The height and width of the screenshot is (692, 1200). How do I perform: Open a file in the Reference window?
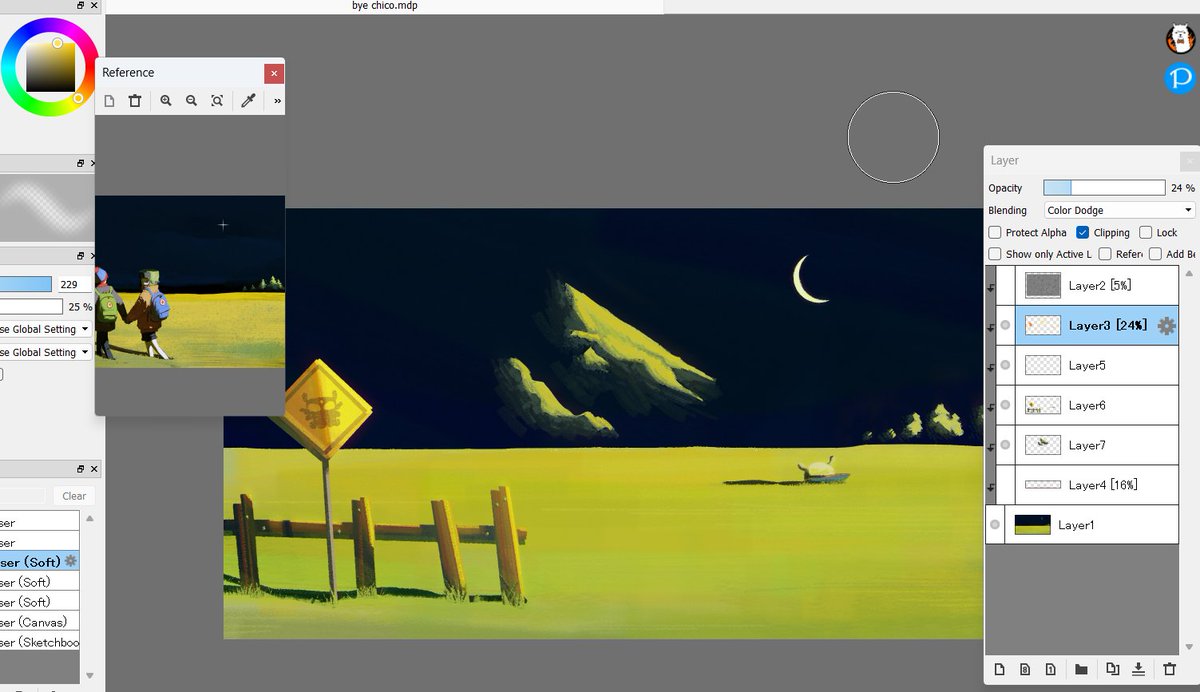pyautogui.click(x=109, y=101)
